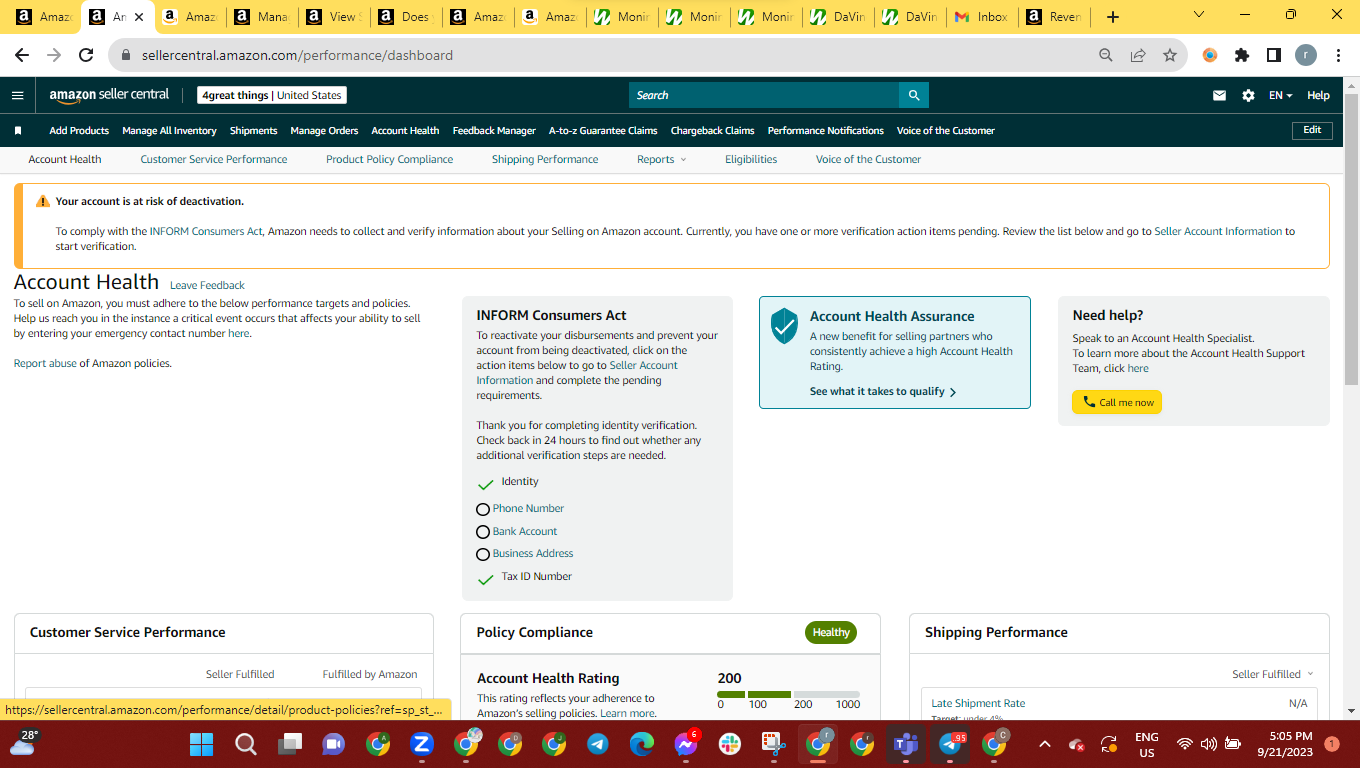View site information via the lock icon

[x=126, y=55]
